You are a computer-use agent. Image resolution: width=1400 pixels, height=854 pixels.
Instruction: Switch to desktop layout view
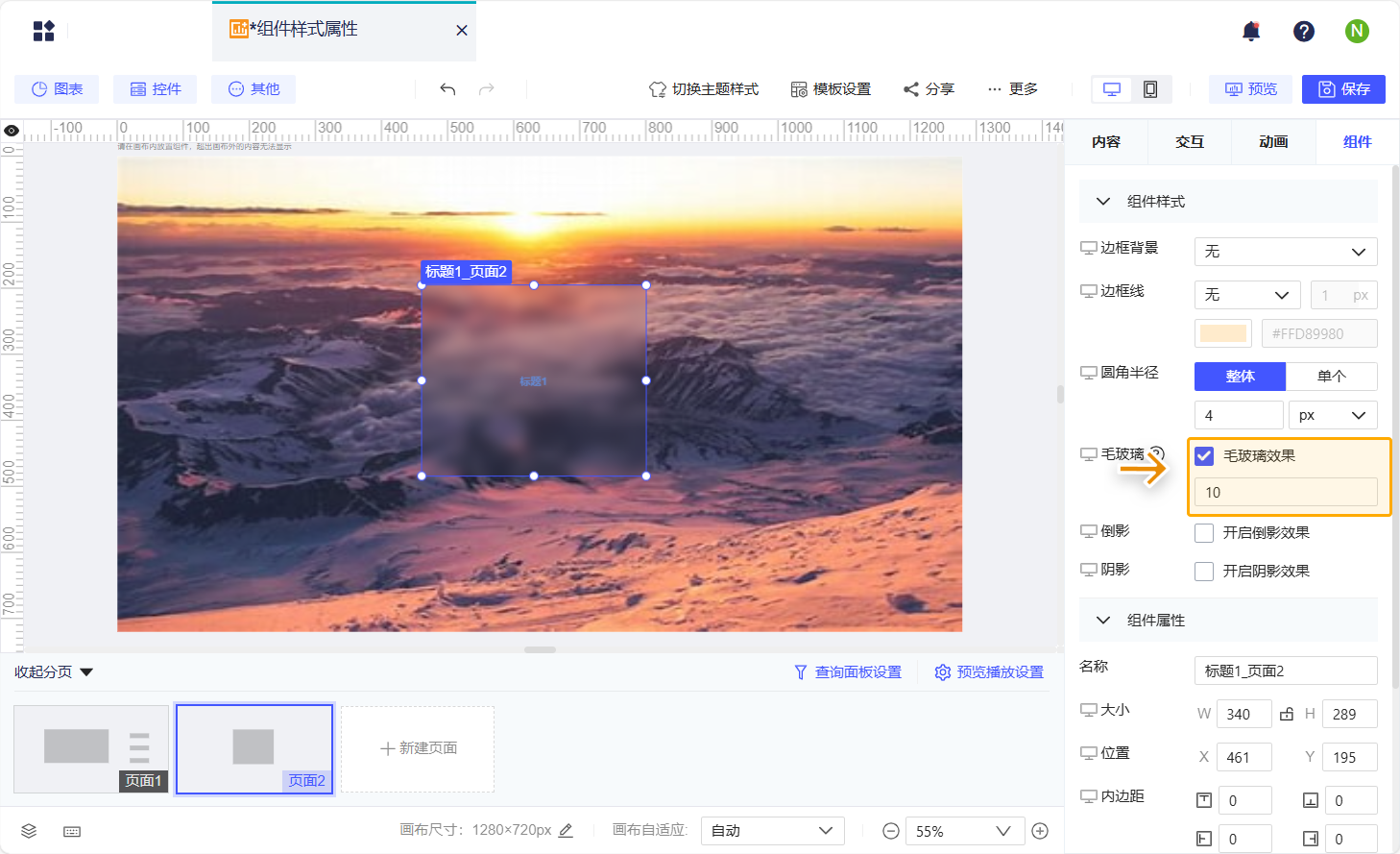(1112, 89)
